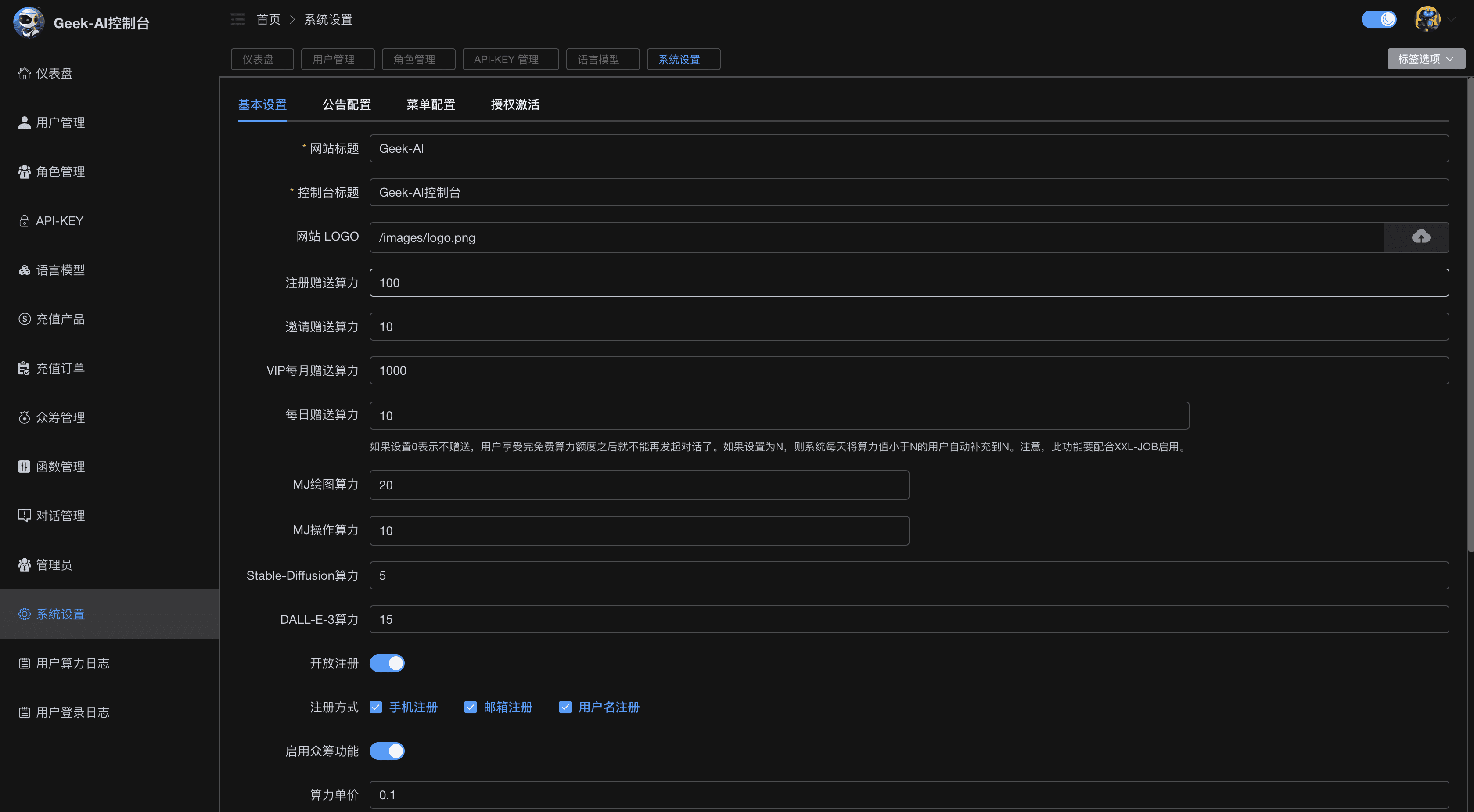1474x812 pixels.
Task: Turn off the 启用众筹功能 switch
Action: click(x=387, y=751)
